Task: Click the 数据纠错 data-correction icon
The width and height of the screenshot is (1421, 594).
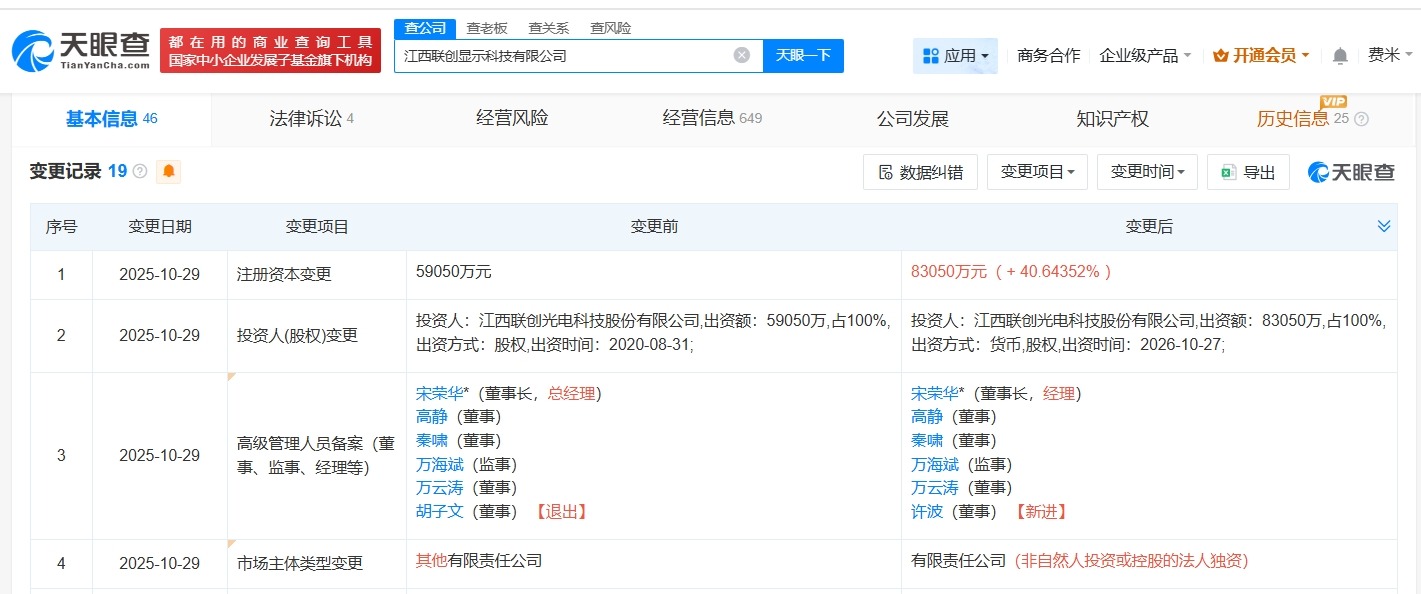Action: [884, 172]
